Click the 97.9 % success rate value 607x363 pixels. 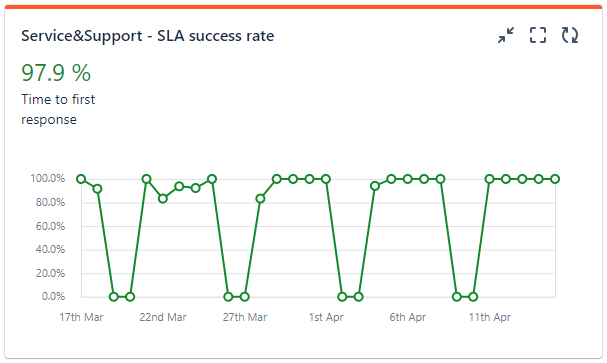(x=56, y=73)
